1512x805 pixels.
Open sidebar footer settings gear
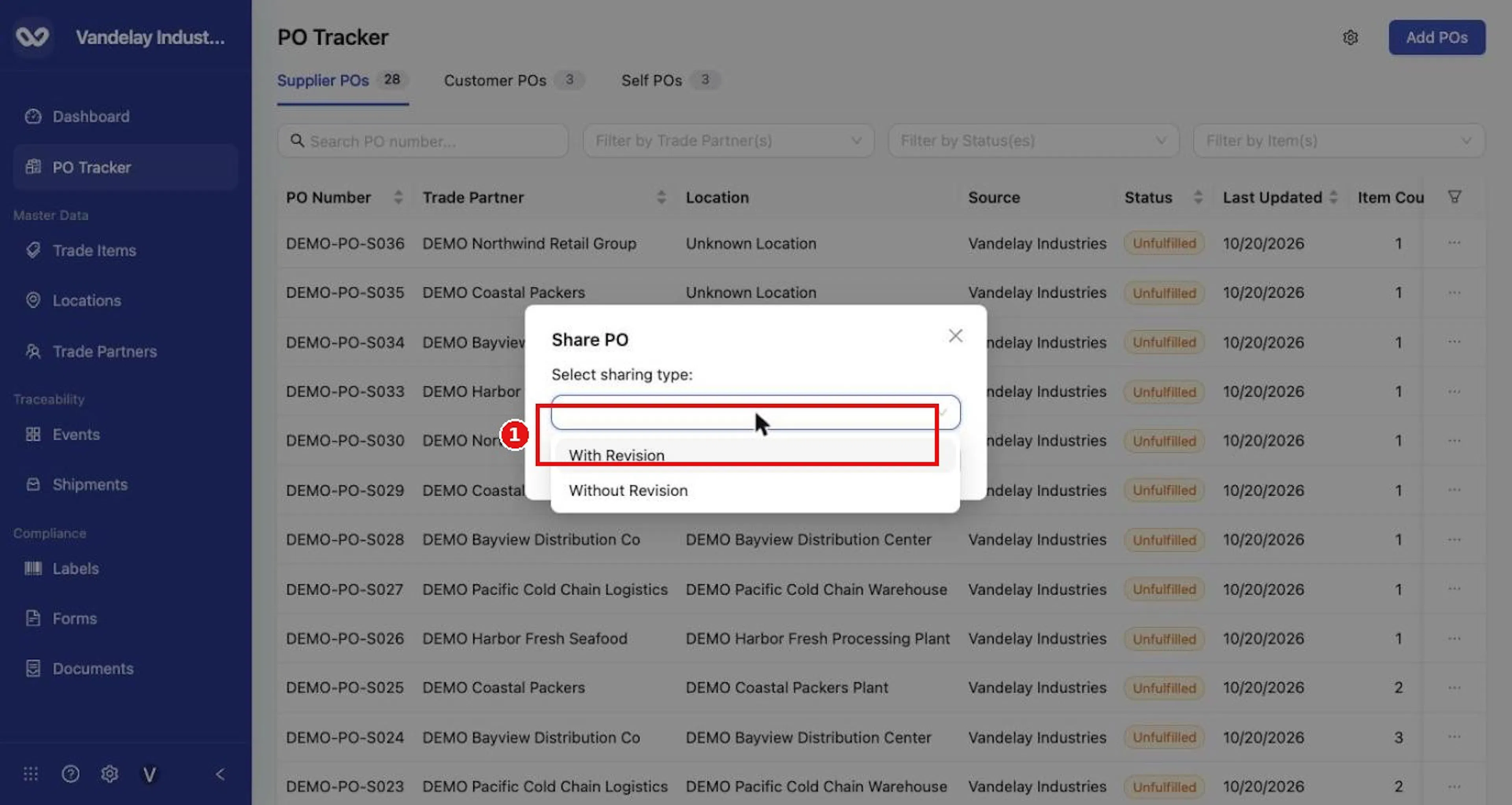[x=109, y=774]
